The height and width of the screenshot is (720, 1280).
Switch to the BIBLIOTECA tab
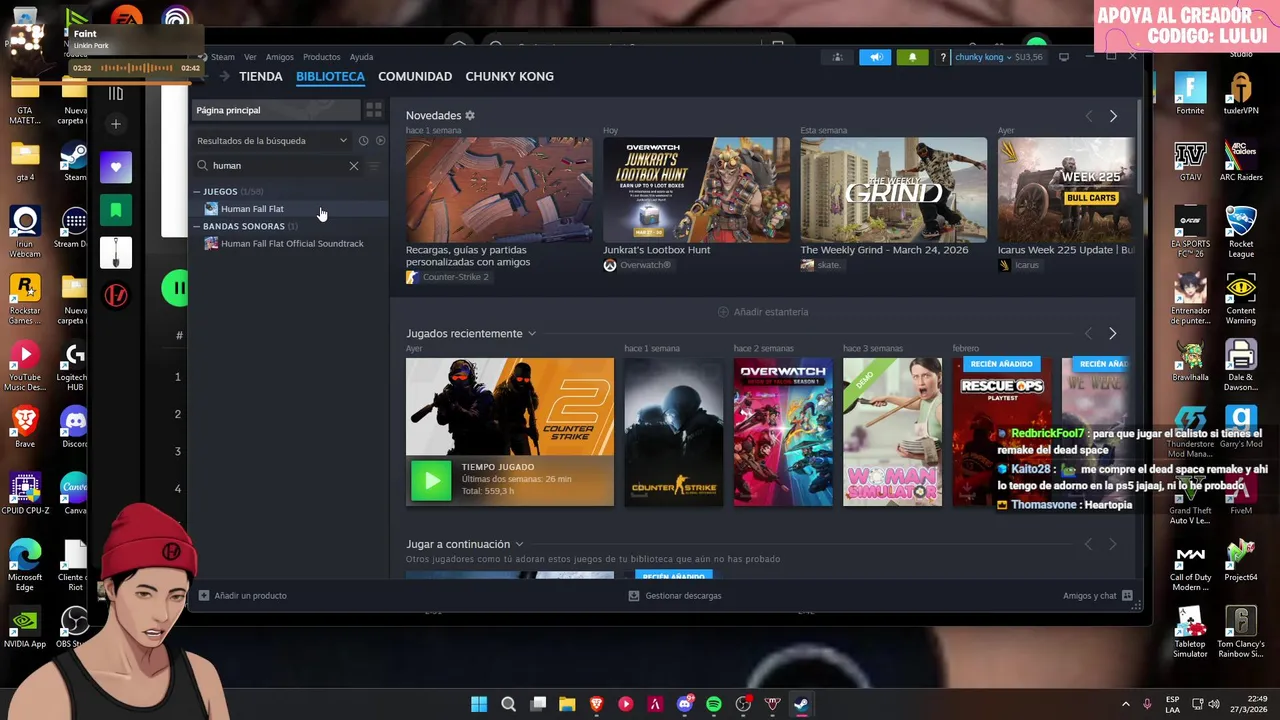click(330, 76)
